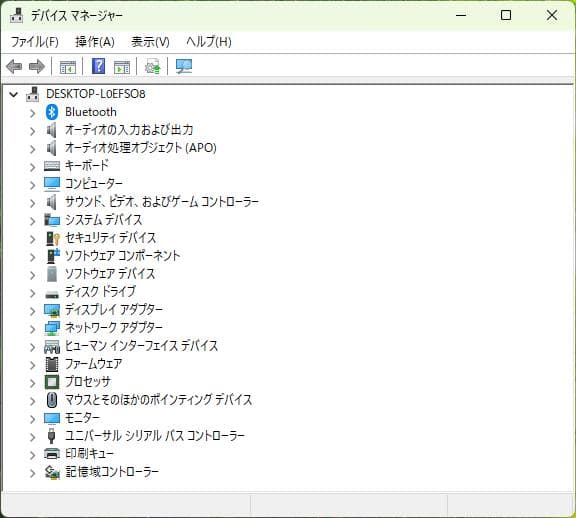Viewport: 576px width, 518px height.
Task: Click the printer icon beside 印刷キュー
Action: [52, 454]
